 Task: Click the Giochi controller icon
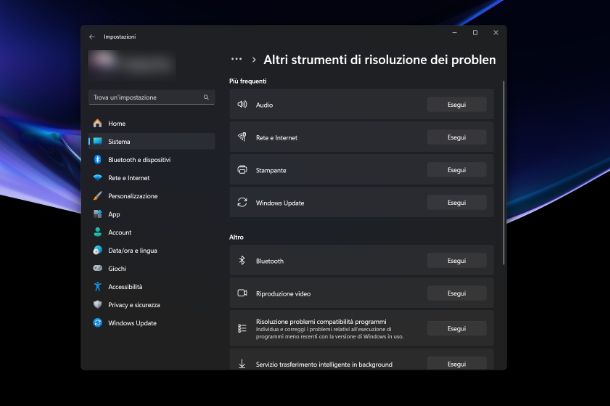(x=97, y=268)
